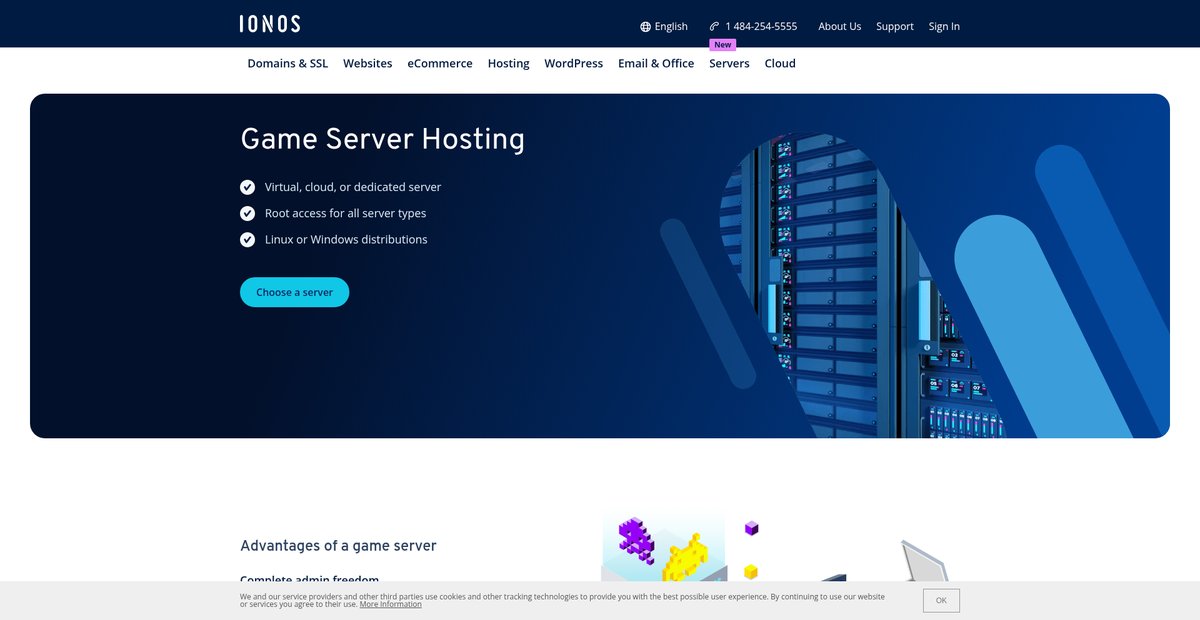
Task: Click the checkmark beside Root access for all server types
Action: [248, 213]
